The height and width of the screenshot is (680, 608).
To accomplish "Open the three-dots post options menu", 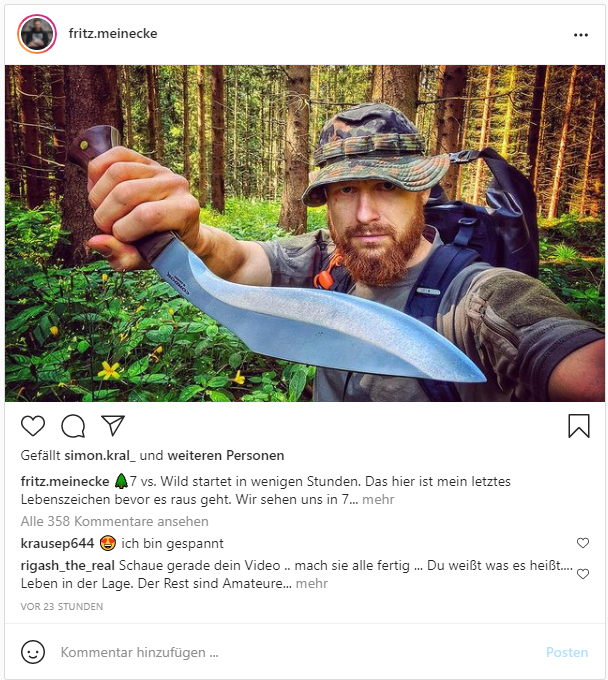I will pos(581,34).
